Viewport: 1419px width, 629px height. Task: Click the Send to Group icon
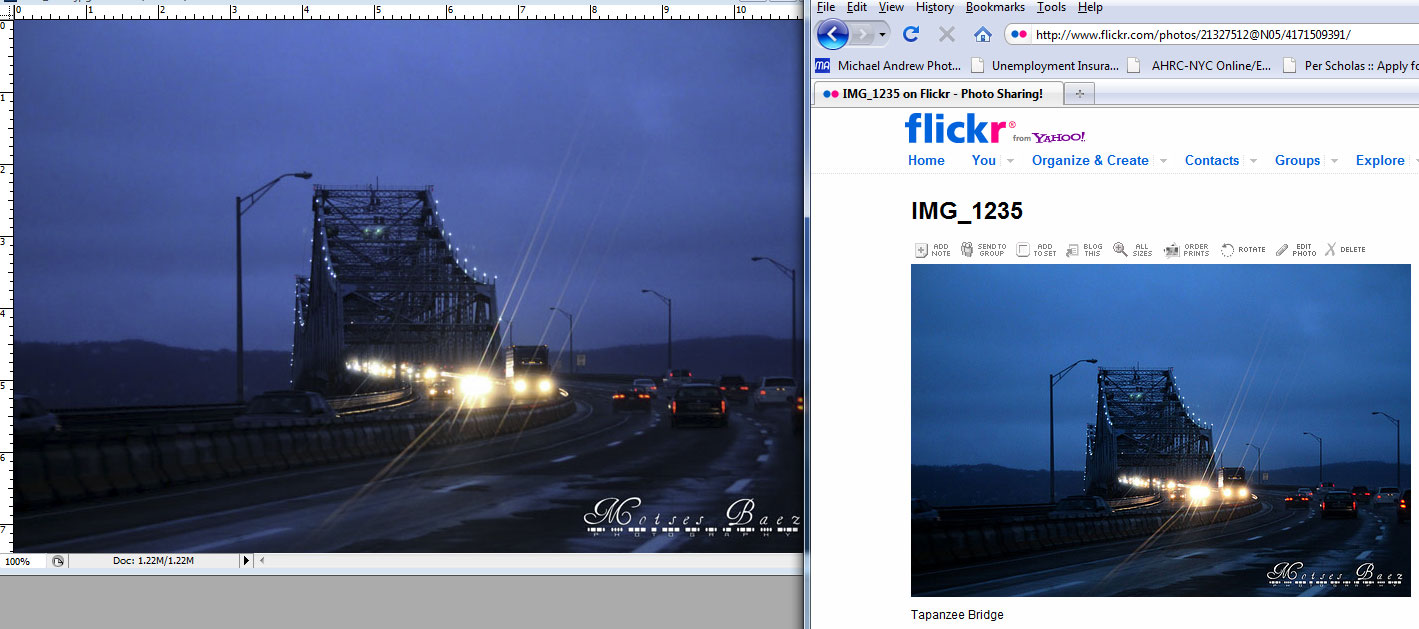click(x=967, y=250)
